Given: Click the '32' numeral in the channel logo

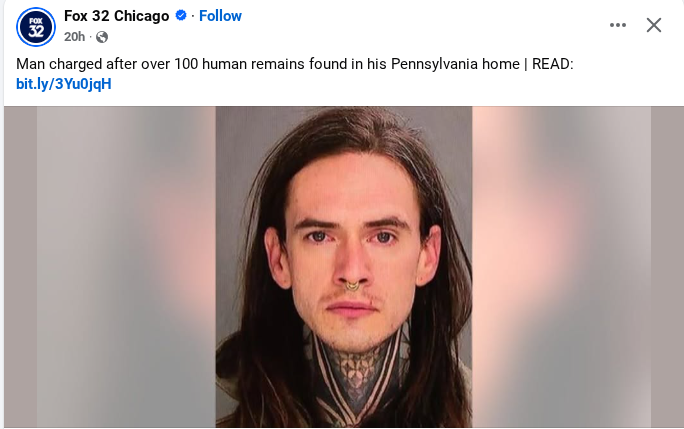Looking at the screenshot, I should tap(36, 31).
